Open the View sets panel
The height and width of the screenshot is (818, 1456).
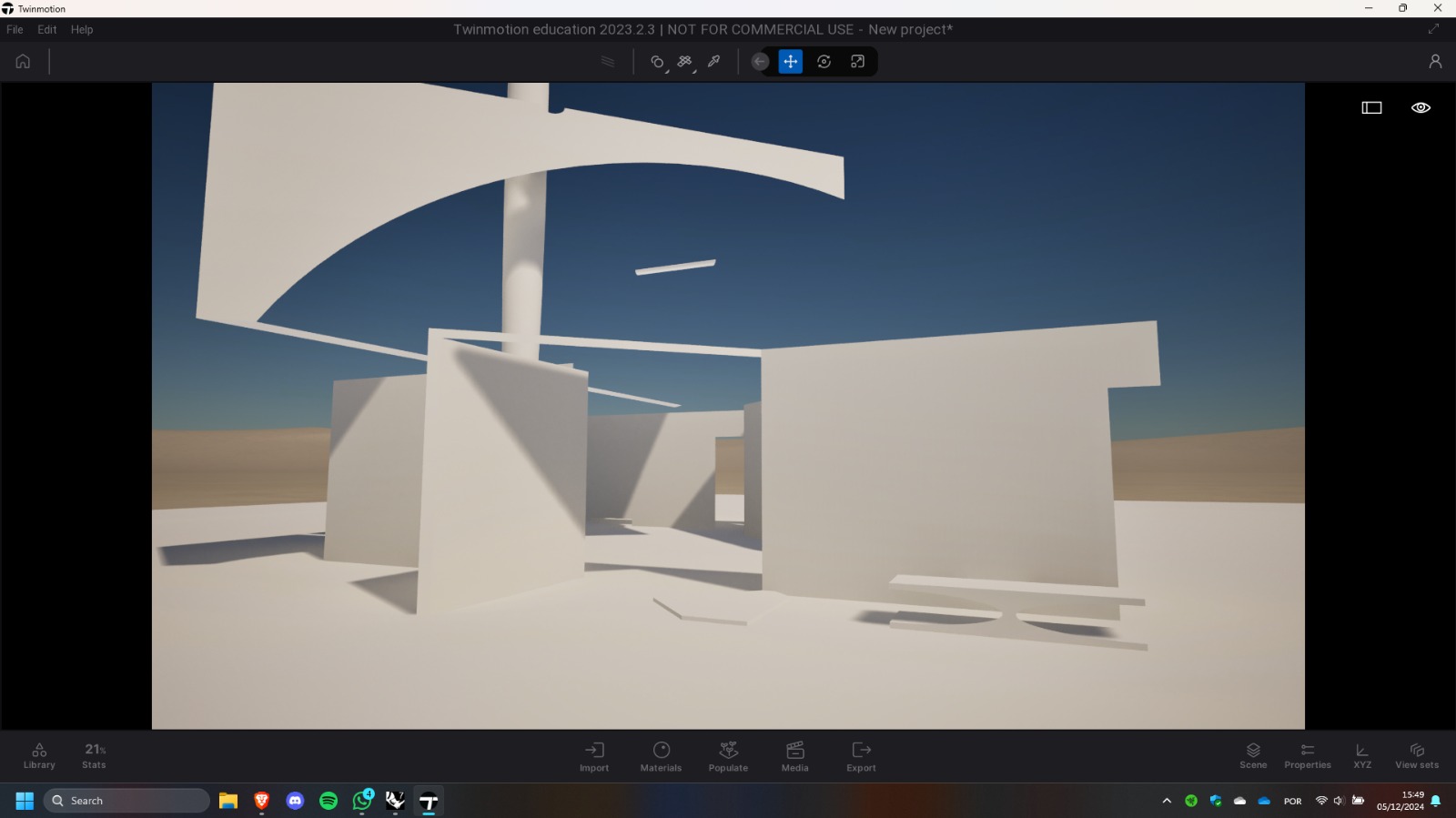click(1417, 756)
